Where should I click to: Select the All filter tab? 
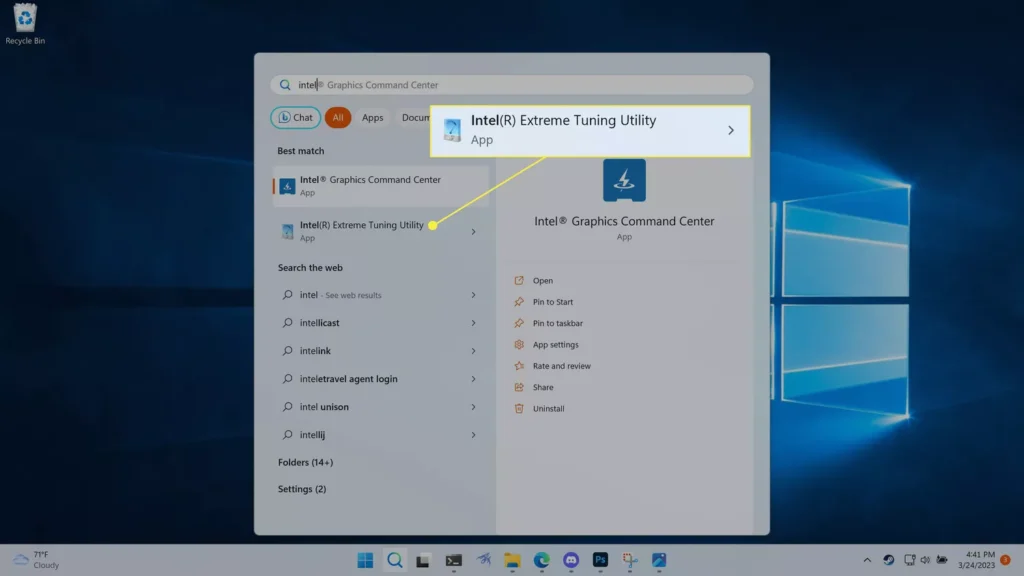pos(338,118)
